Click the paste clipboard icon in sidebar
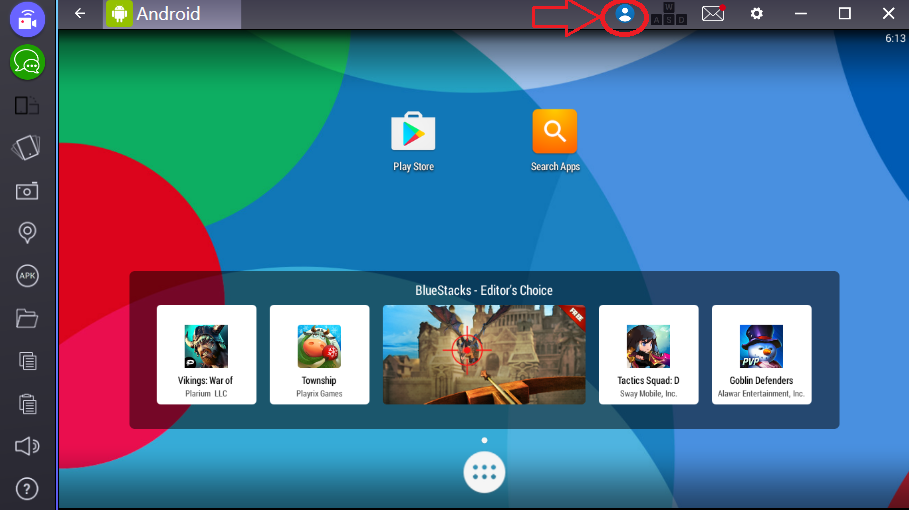The width and height of the screenshot is (909, 510). [x=27, y=403]
